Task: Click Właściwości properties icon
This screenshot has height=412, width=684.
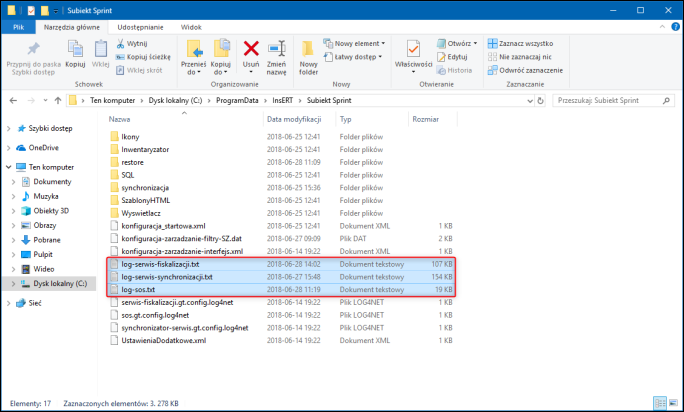Action: point(413,49)
